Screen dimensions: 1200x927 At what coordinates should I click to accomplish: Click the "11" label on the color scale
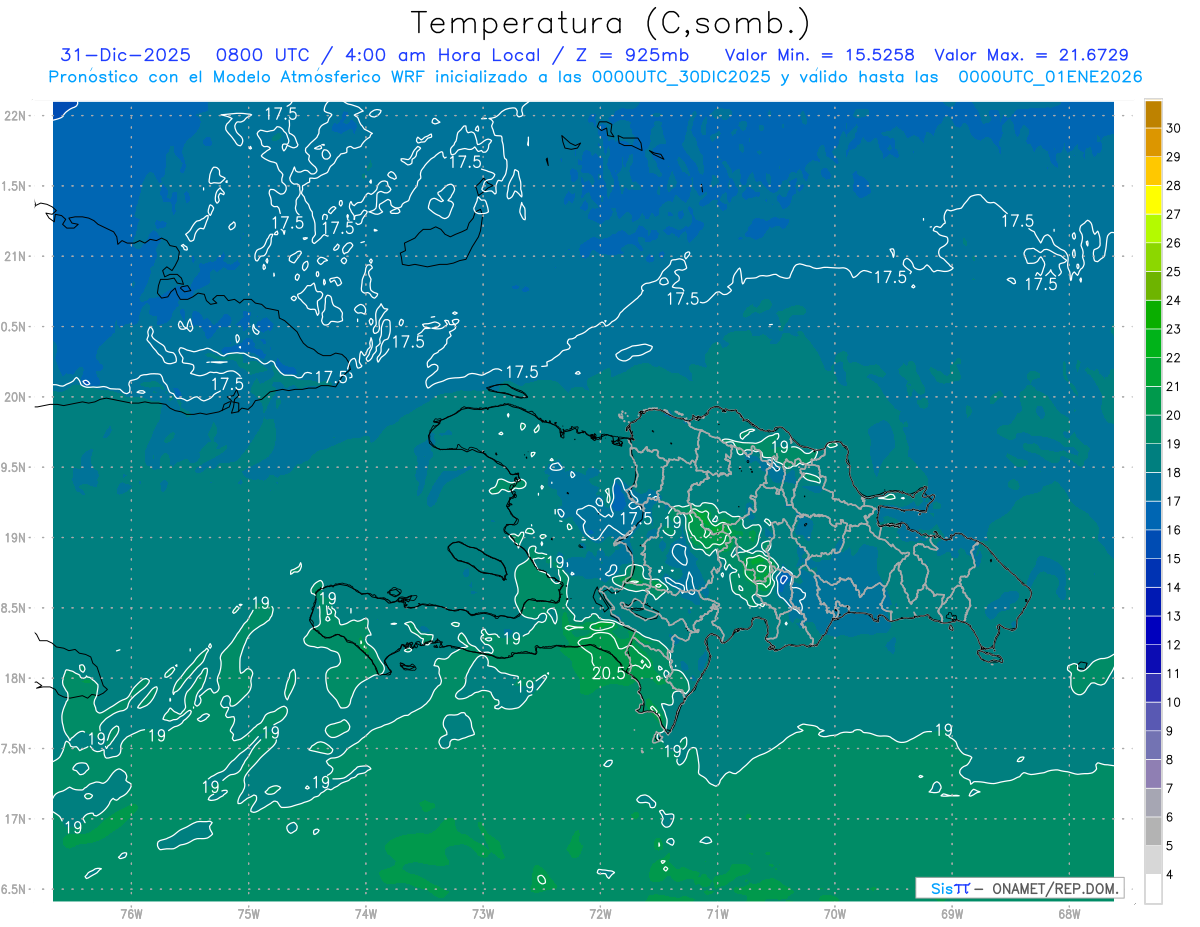(x=1173, y=674)
